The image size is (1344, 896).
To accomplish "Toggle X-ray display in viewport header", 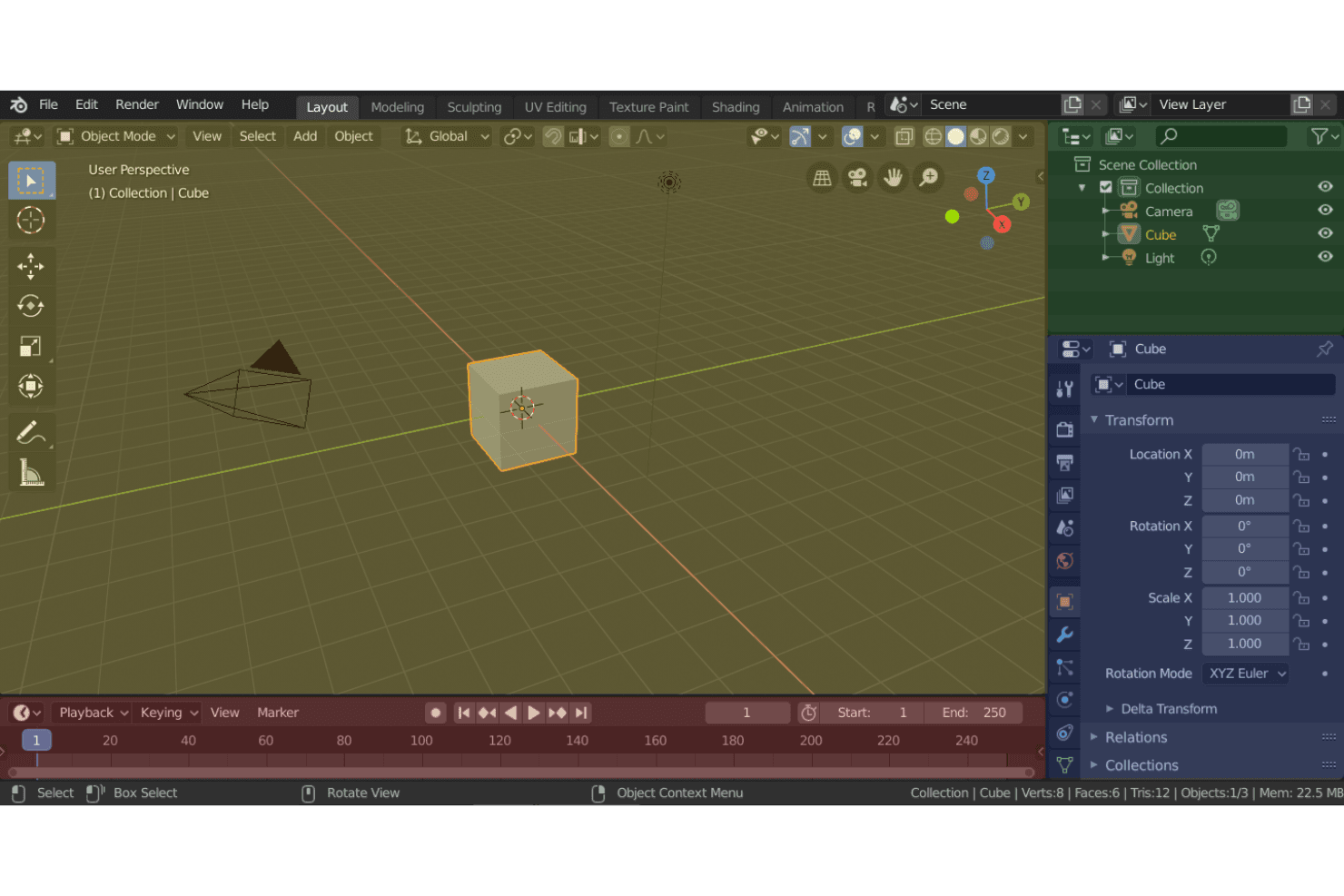I will (x=904, y=136).
